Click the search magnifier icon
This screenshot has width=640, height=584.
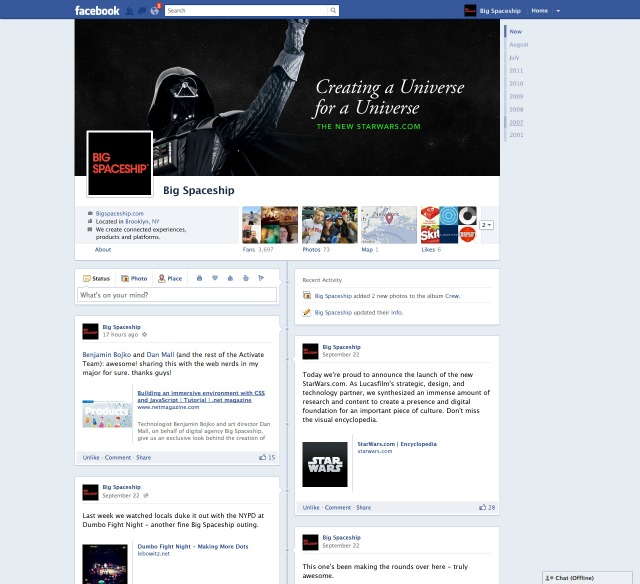(333, 10)
